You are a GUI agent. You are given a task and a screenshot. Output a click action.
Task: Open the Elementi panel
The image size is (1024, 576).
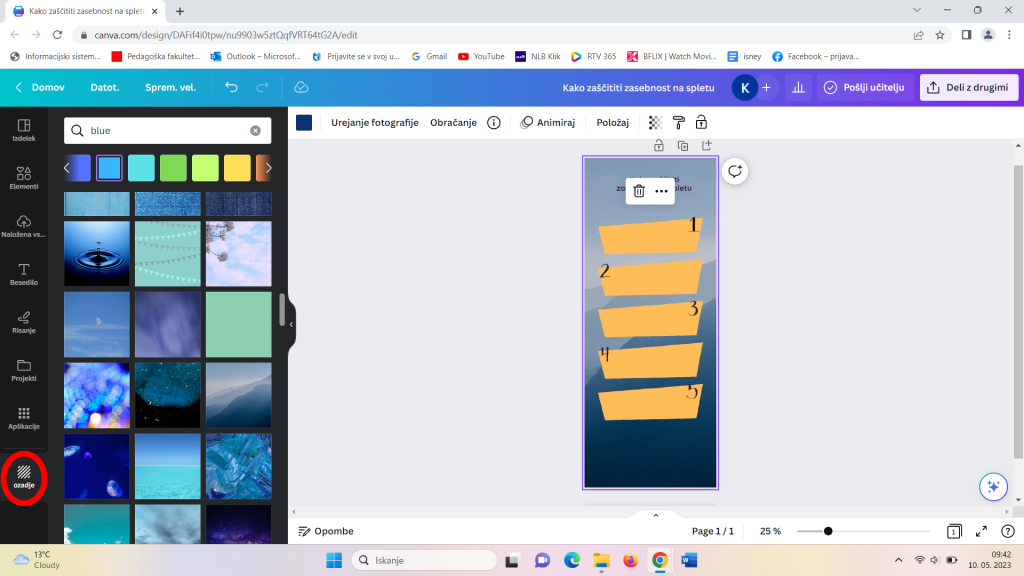[24, 178]
